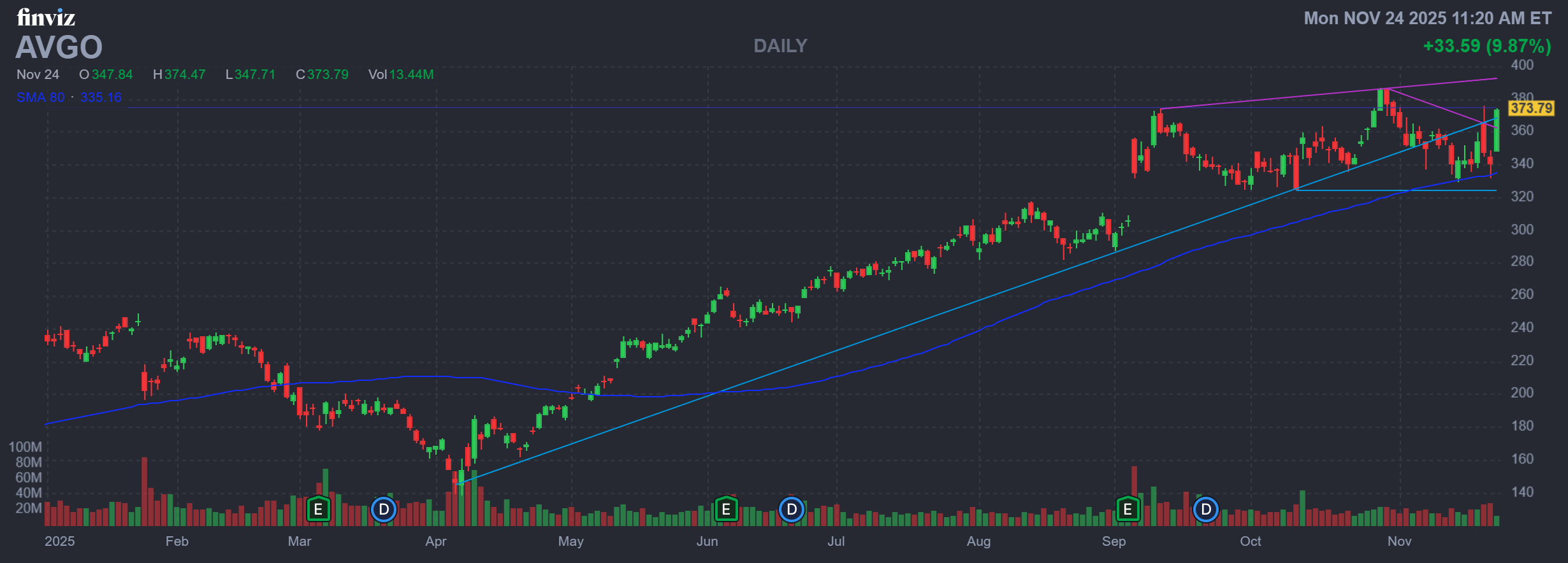Click the dividend D marker in late March
Image resolution: width=1568 pixels, height=563 pixels.
pyautogui.click(x=384, y=510)
